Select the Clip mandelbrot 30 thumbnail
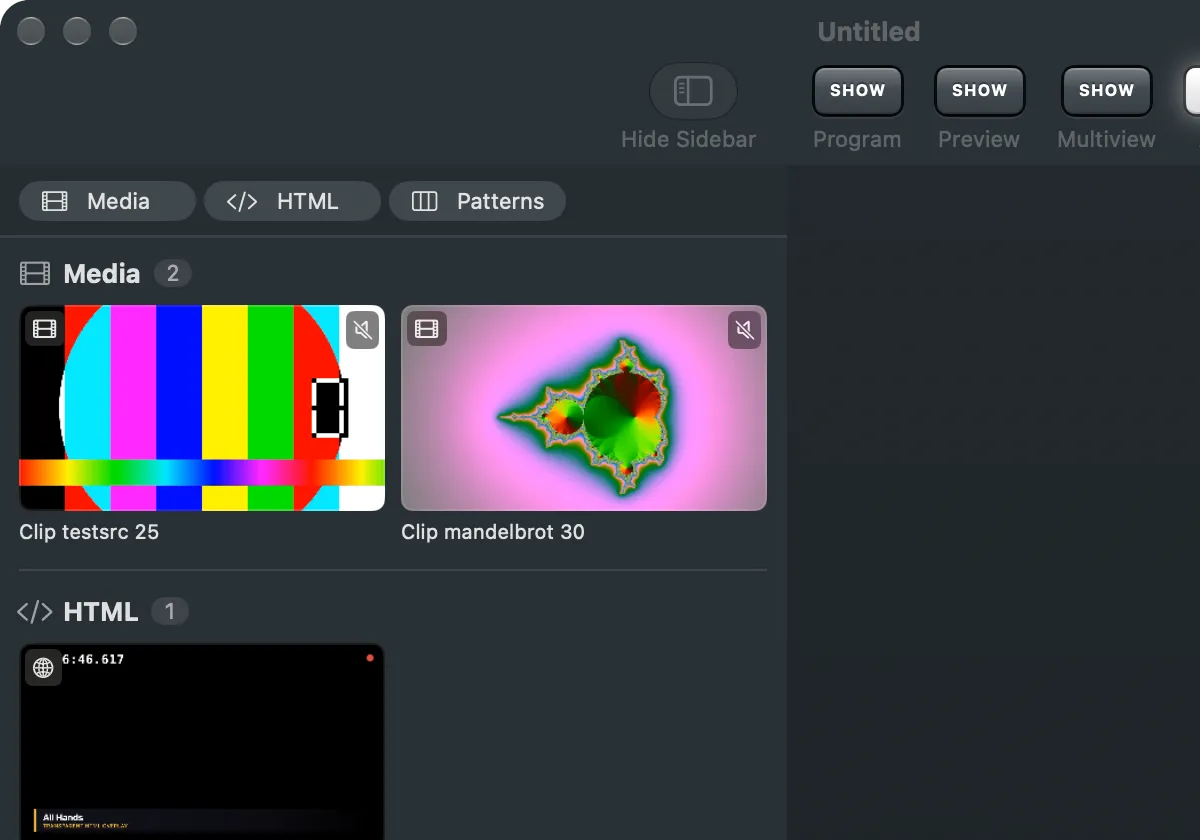The height and width of the screenshot is (840, 1200). pyautogui.click(x=584, y=408)
